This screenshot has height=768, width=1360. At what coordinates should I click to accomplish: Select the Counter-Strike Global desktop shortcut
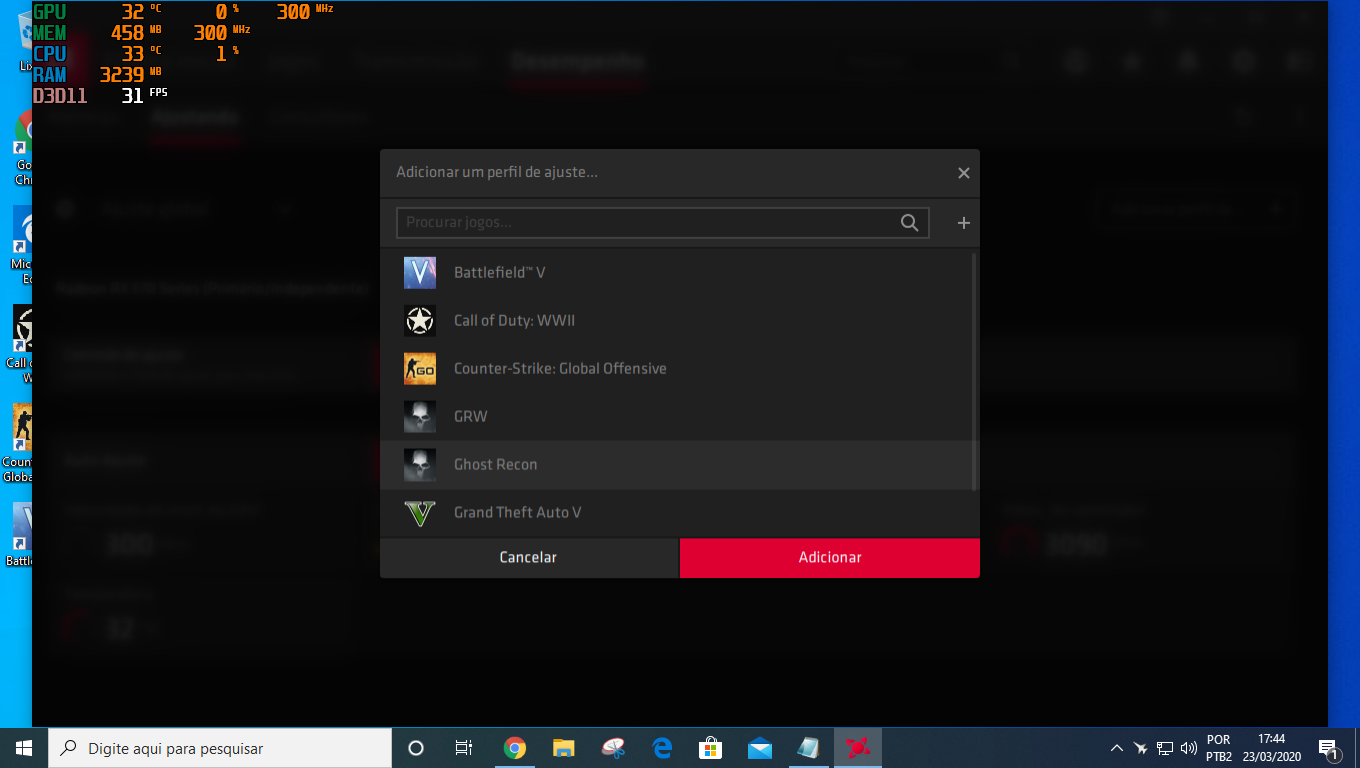18,443
